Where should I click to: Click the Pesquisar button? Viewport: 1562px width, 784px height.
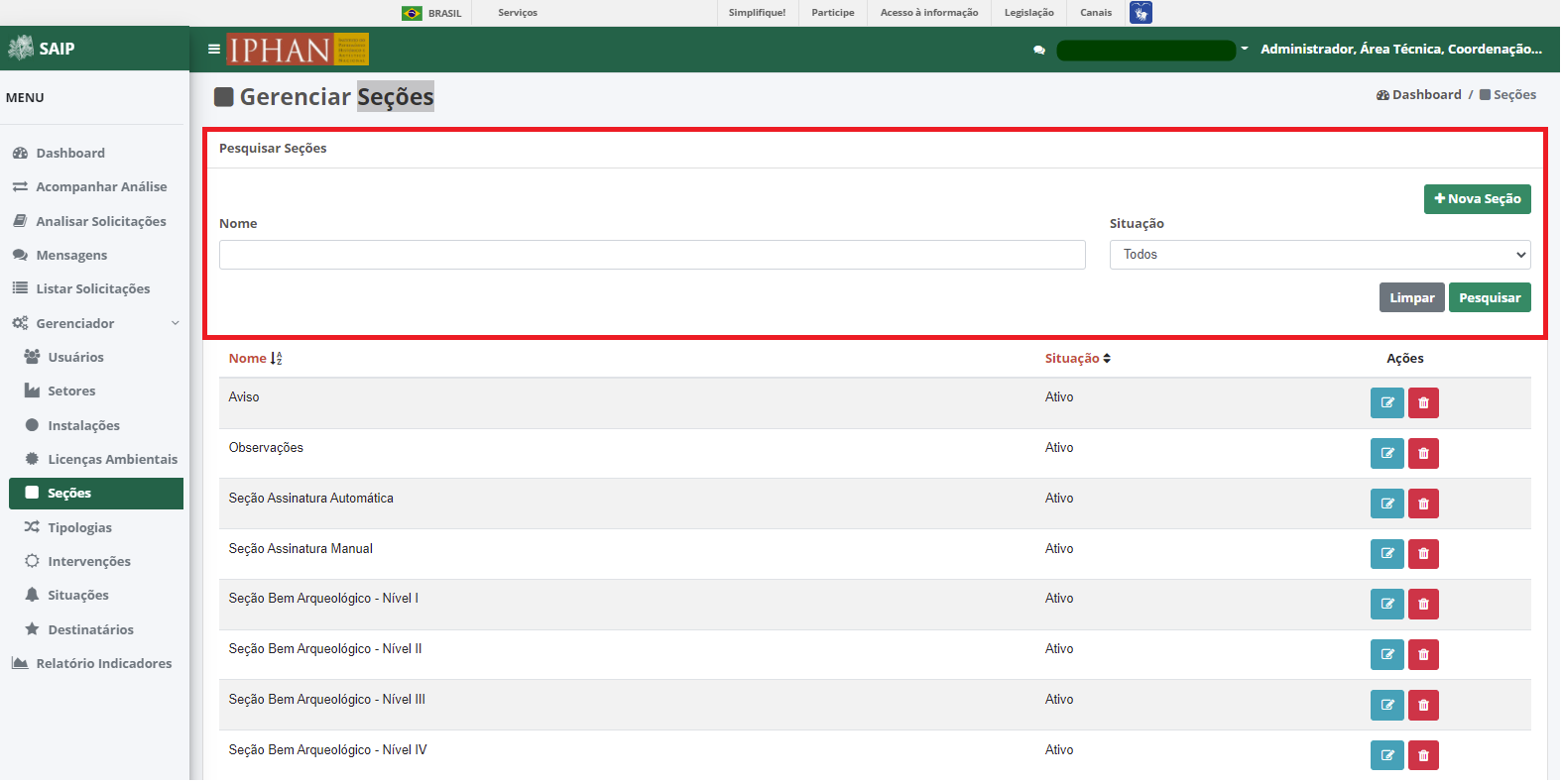pos(1489,298)
